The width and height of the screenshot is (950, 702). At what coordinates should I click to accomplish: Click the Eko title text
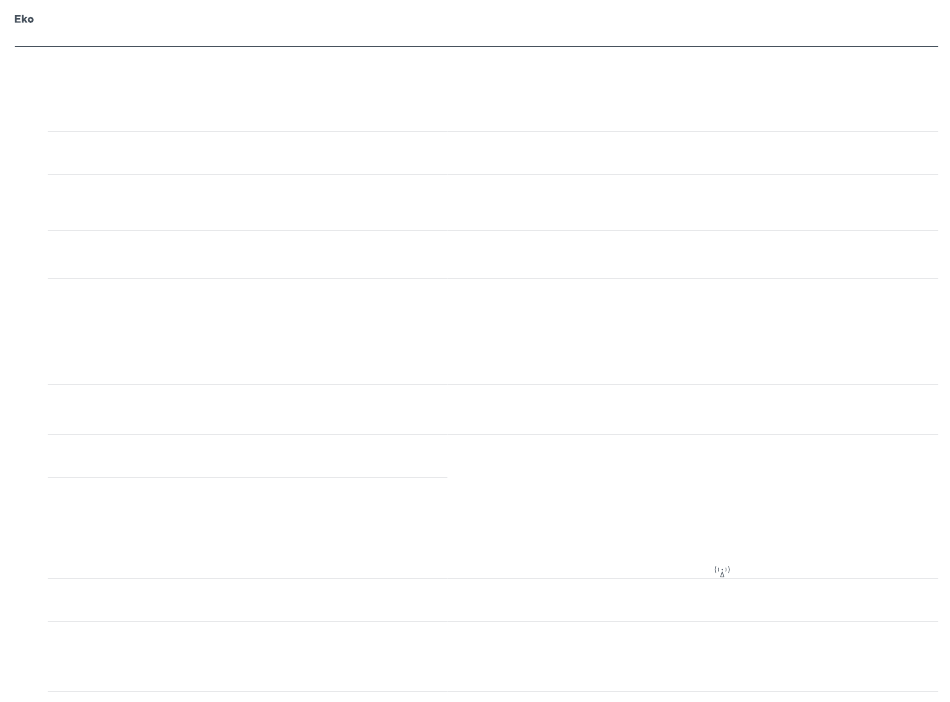24,19
